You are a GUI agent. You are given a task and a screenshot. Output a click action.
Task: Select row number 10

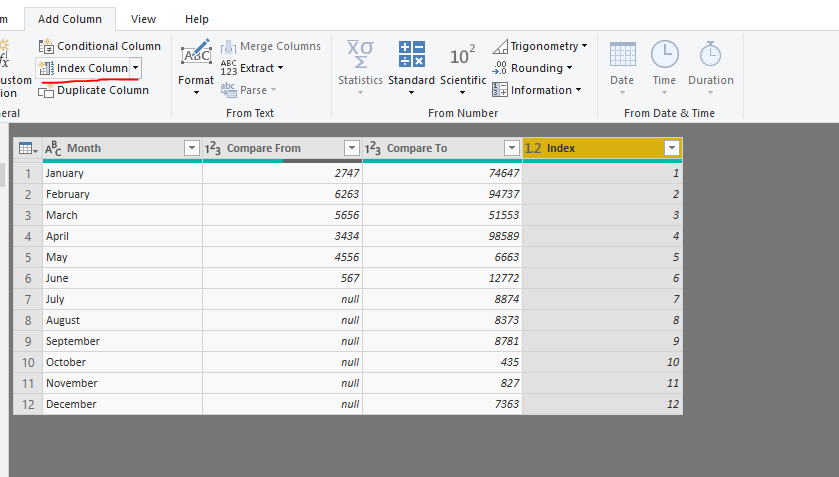[x=28, y=362]
